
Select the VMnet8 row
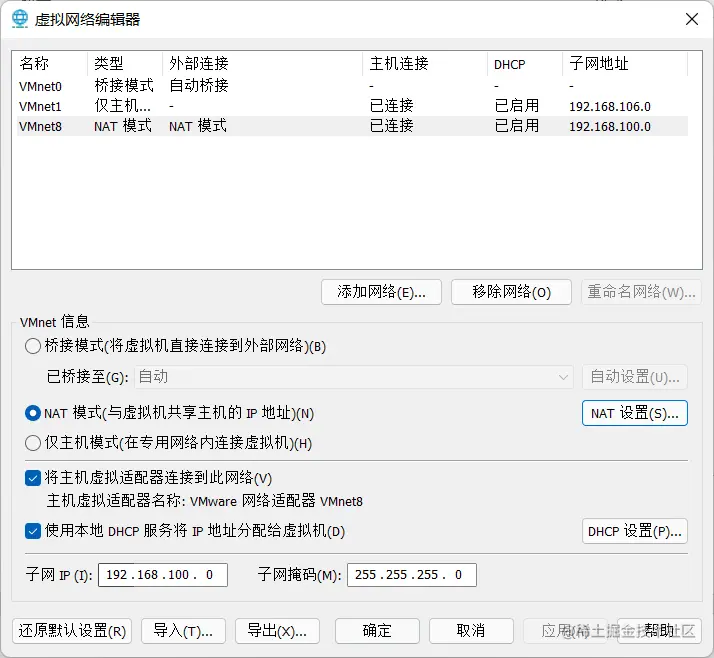352,126
